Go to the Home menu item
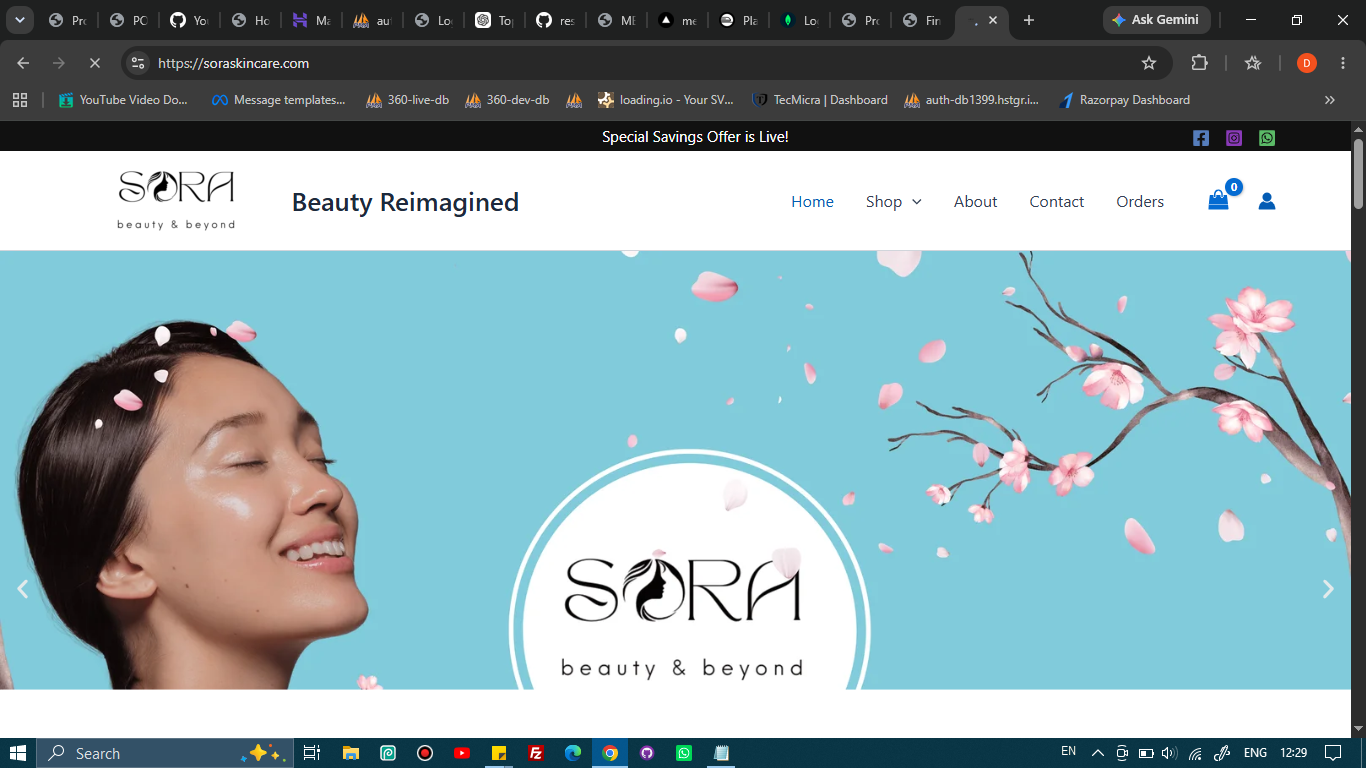1366x768 pixels. (812, 201)
